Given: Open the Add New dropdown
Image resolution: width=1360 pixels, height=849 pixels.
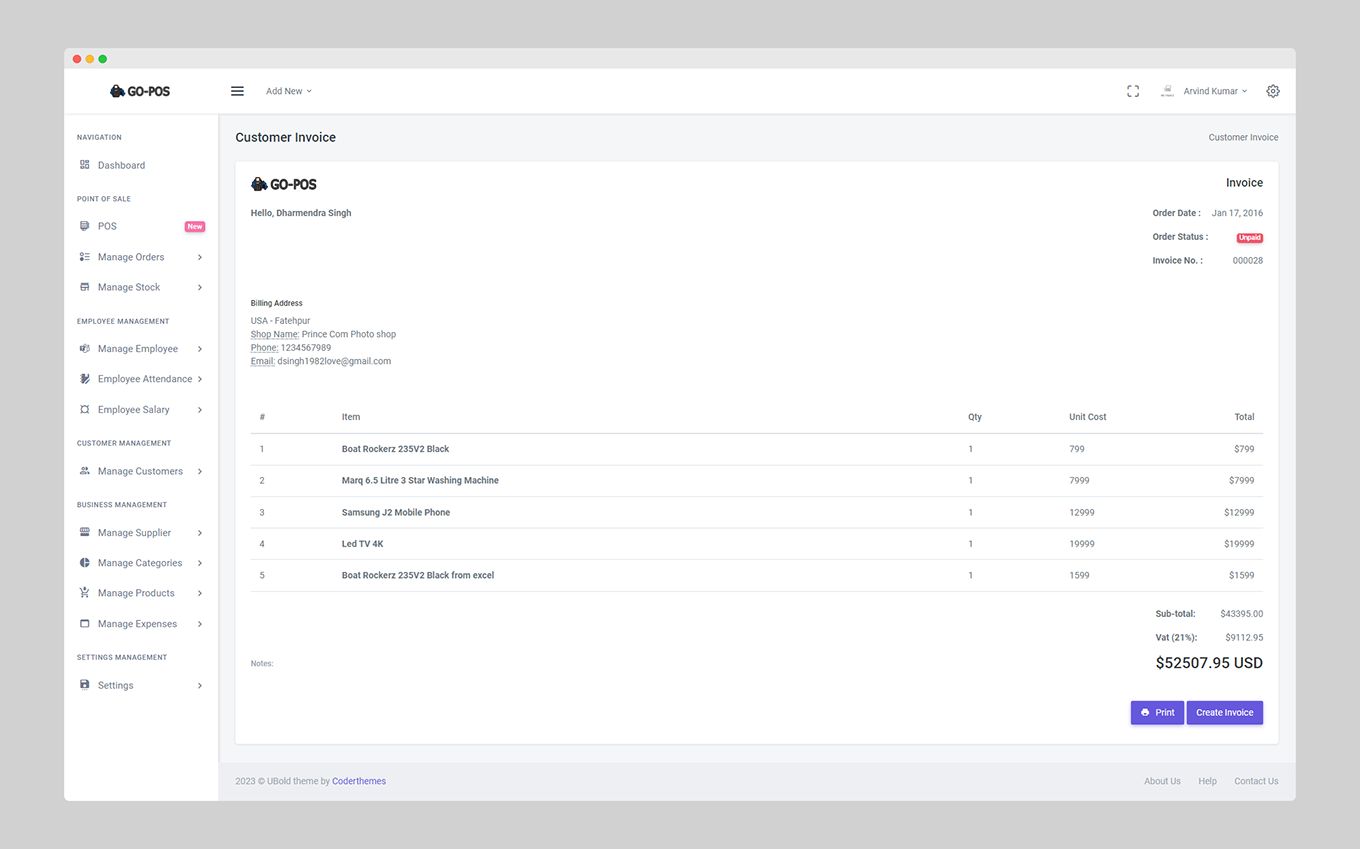Looking at the screenshot, I should tap(289, 91).
